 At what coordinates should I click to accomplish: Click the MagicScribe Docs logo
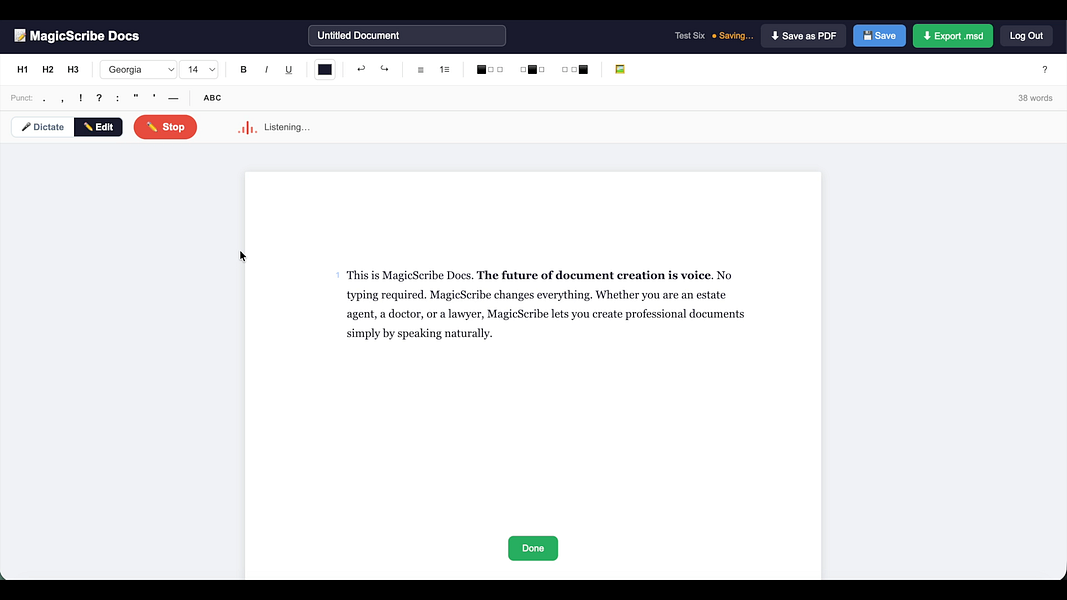click(76, 36)
